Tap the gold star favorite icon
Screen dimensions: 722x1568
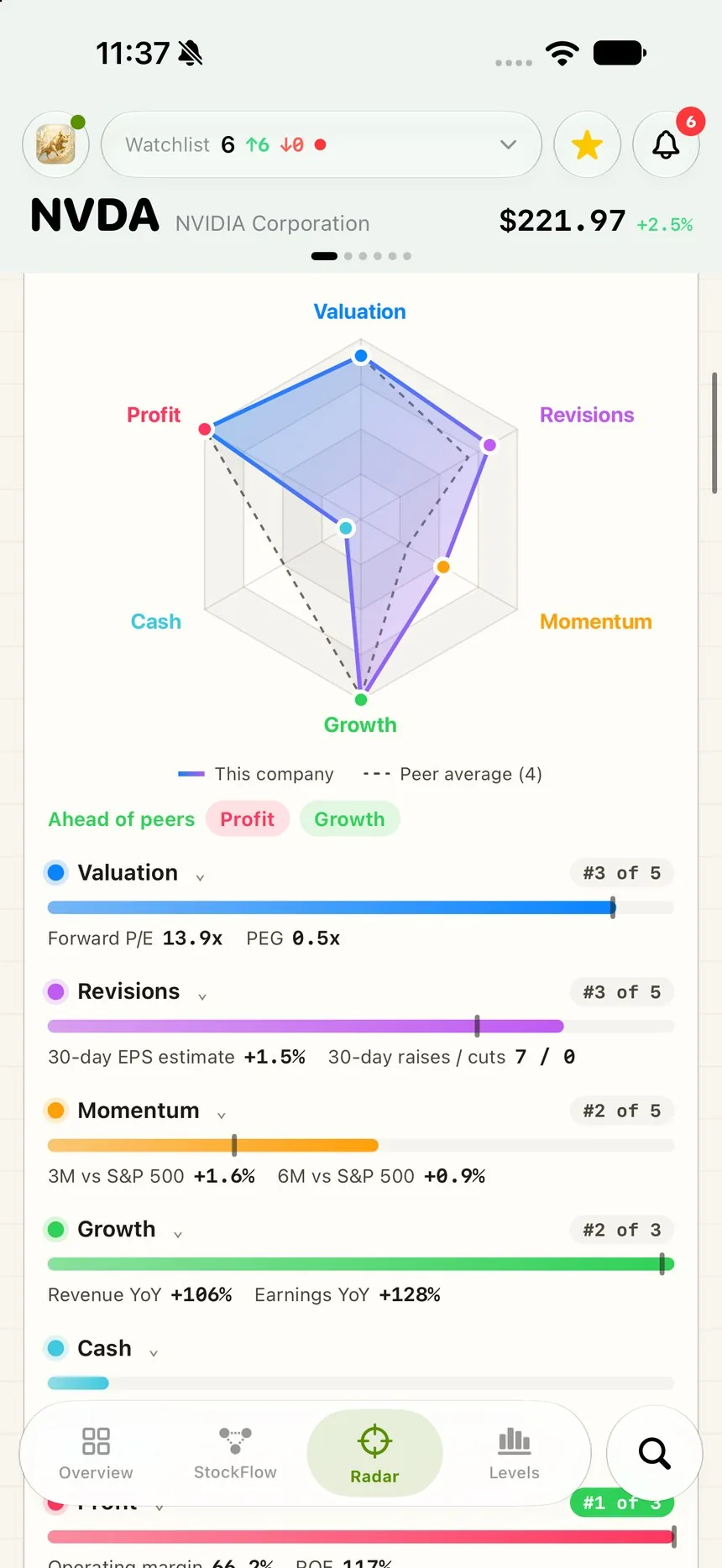pos(588,144)
